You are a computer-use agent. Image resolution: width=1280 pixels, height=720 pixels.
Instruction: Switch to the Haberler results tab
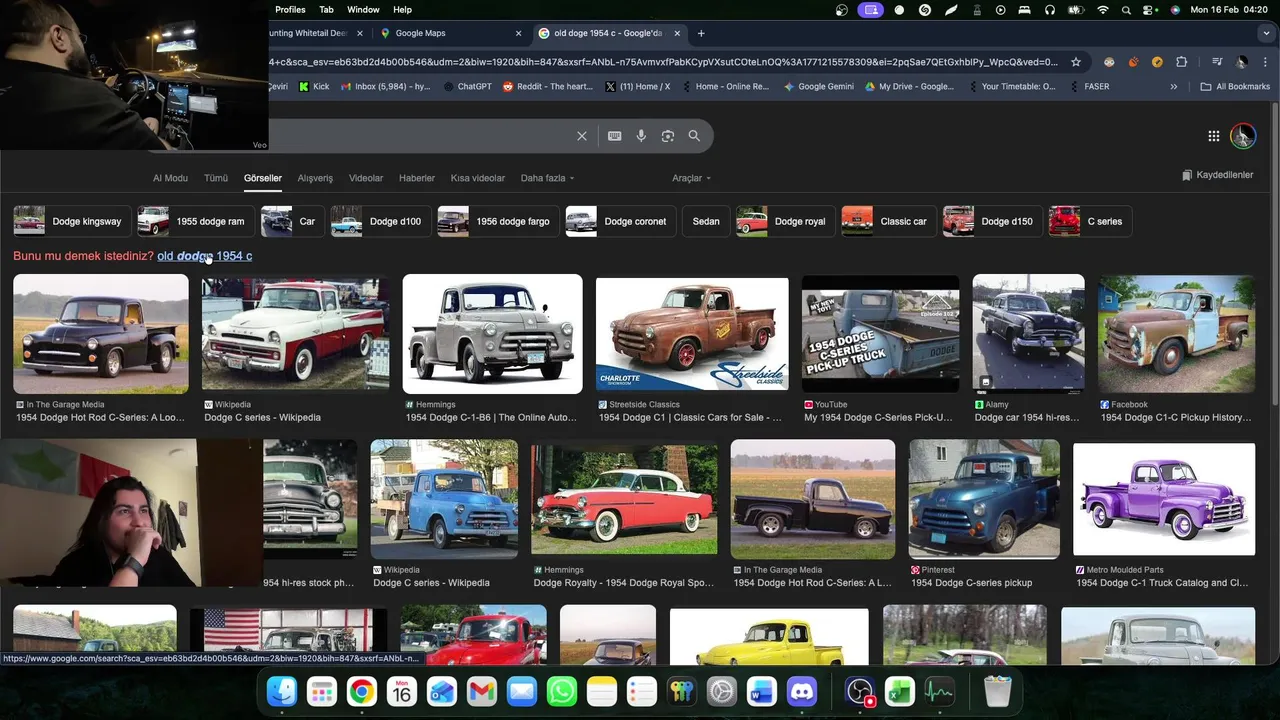(x=417, y=178)
